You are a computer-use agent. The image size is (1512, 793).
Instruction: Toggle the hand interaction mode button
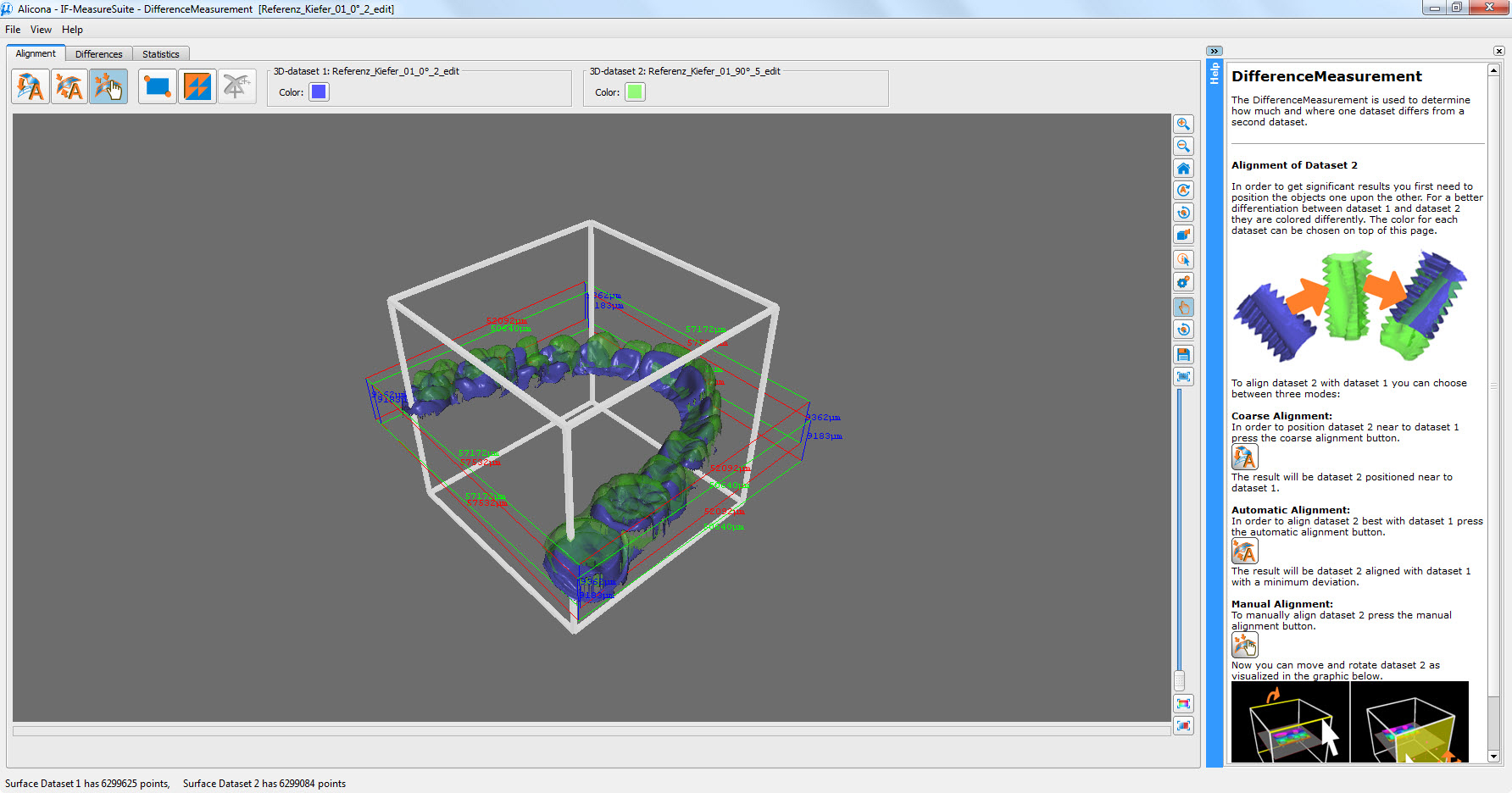pyautogui.click(x=1184, y=308)
